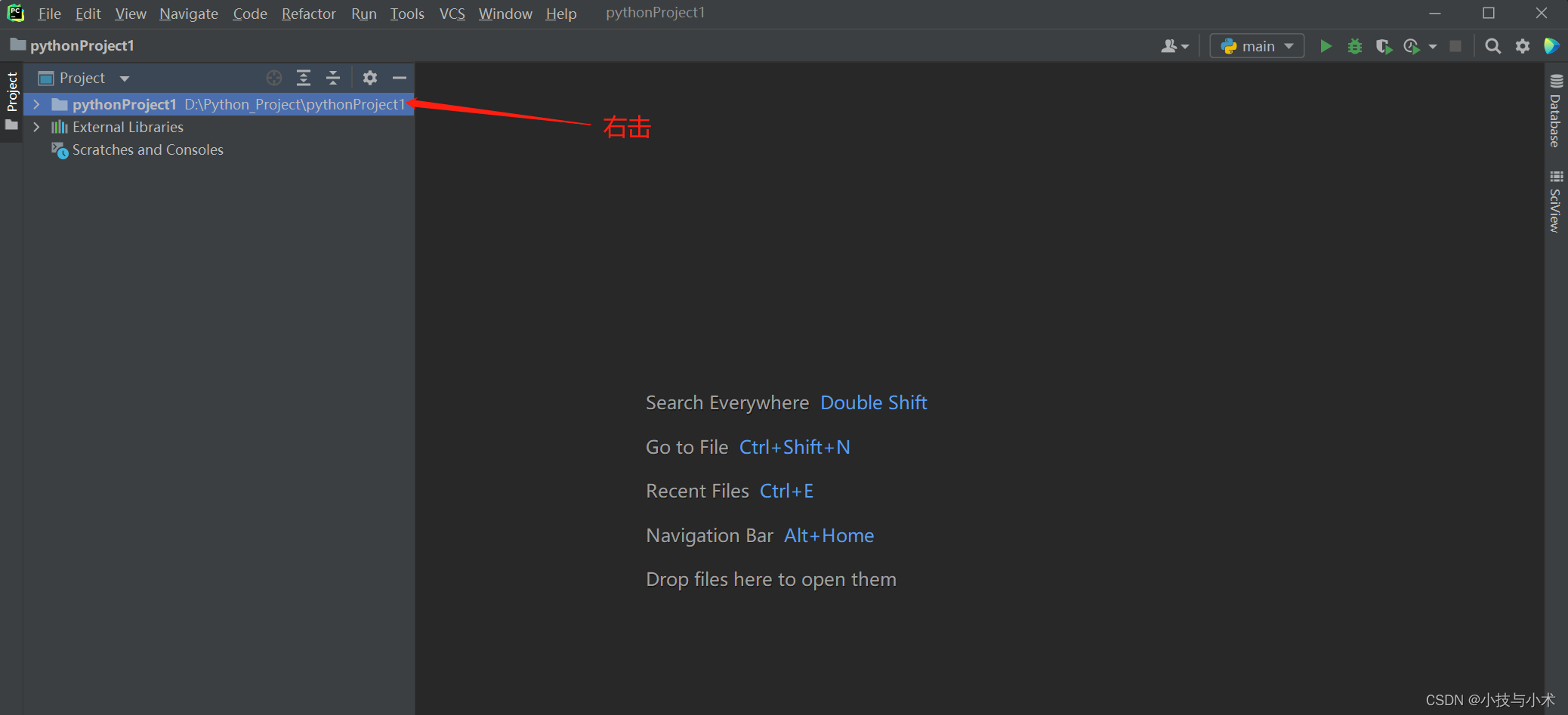Click the Ctrl+E shortcut text
Image resolution: width=1568 pixels, height=715 pixels.
(x=786, y=491)
